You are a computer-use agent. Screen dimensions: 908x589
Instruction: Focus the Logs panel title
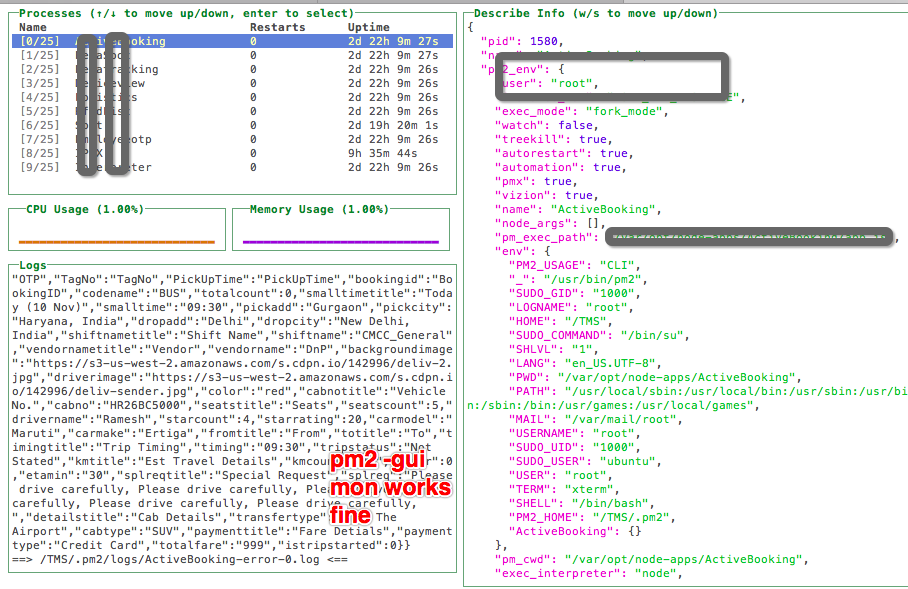pyautogui.click(x=32, y=265)
